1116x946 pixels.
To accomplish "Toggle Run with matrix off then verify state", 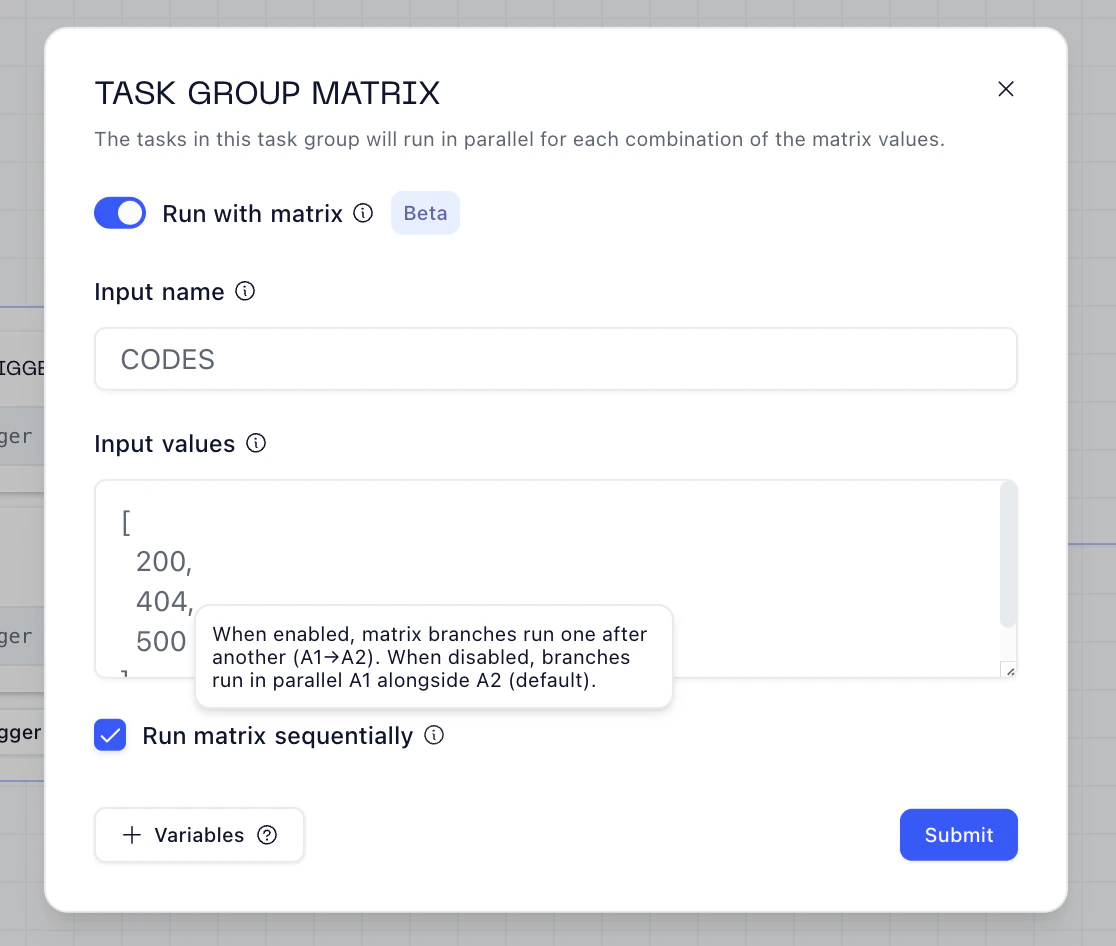I will 120,213.
